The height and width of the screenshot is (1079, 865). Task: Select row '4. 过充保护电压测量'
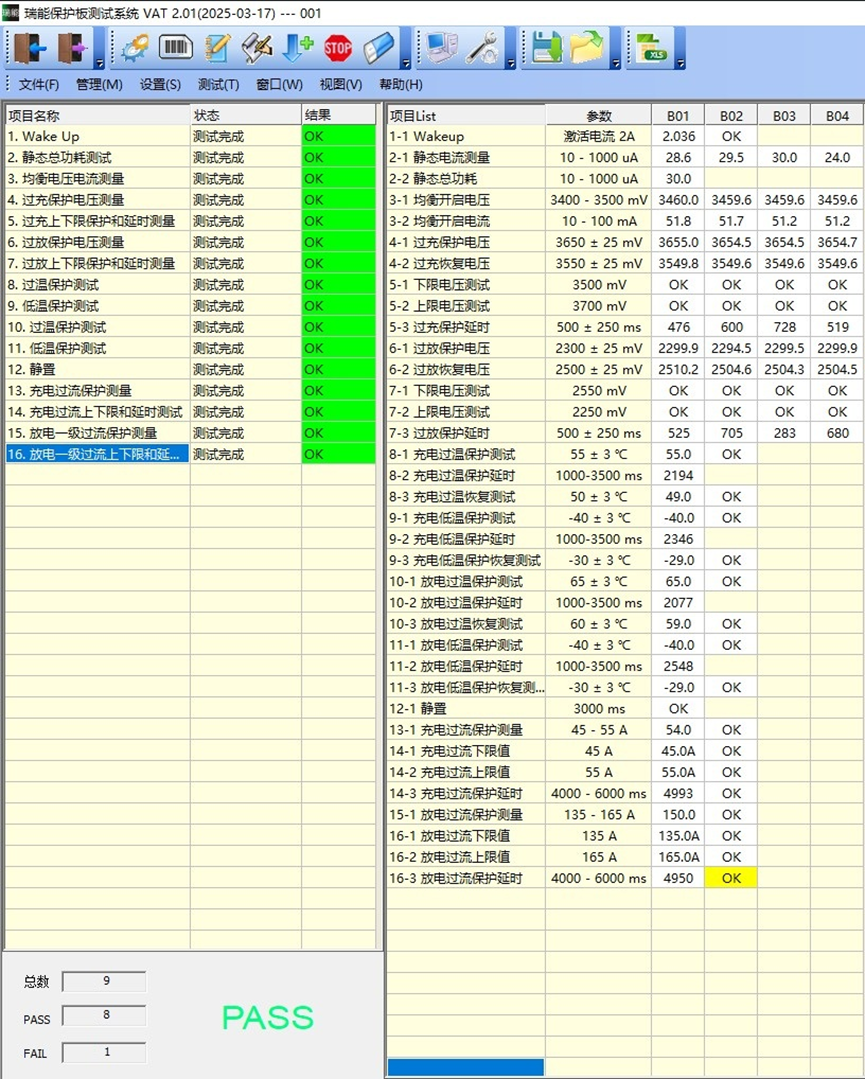(x=98, y=200)
